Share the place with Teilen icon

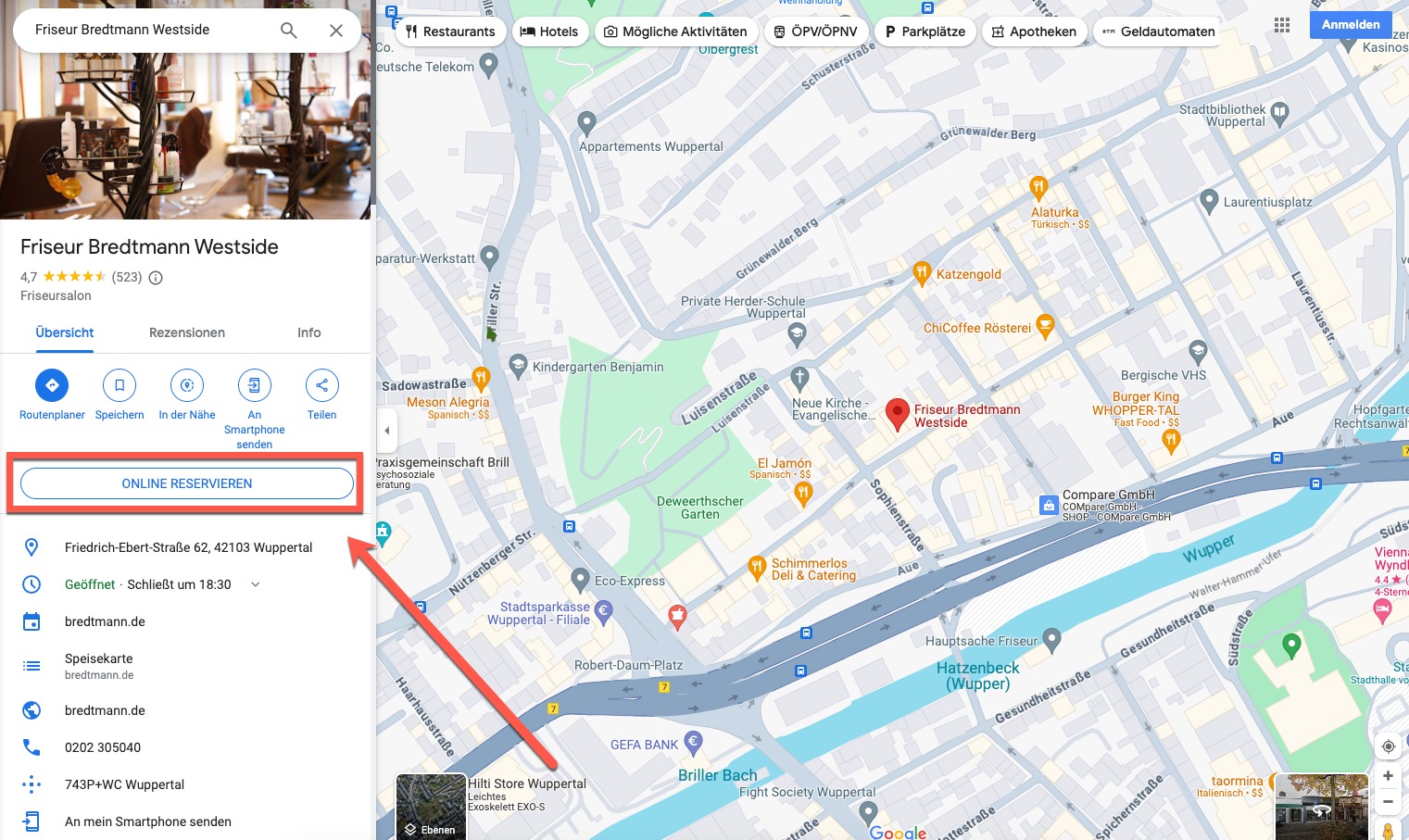point(322,385)
